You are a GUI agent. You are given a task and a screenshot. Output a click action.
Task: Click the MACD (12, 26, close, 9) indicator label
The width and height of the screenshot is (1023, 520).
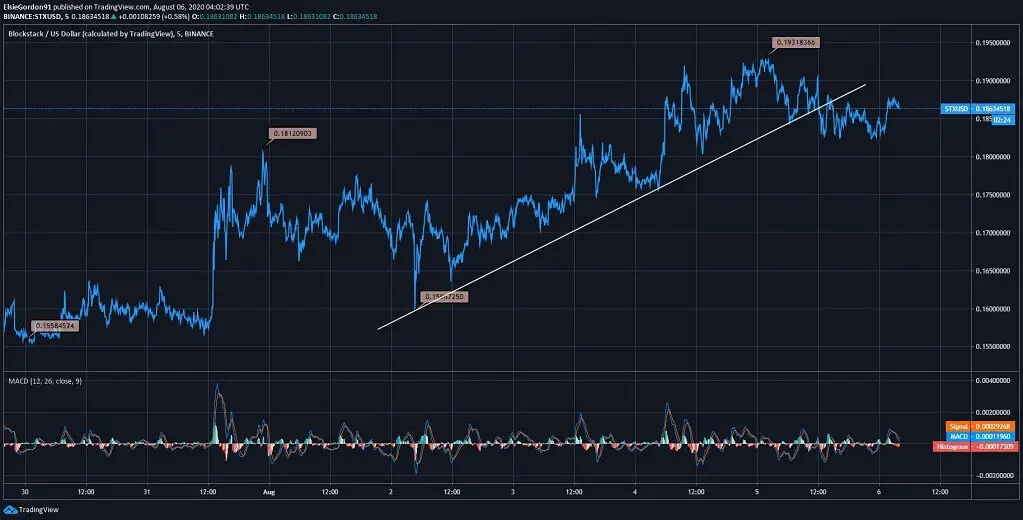[x=45, y=380]
